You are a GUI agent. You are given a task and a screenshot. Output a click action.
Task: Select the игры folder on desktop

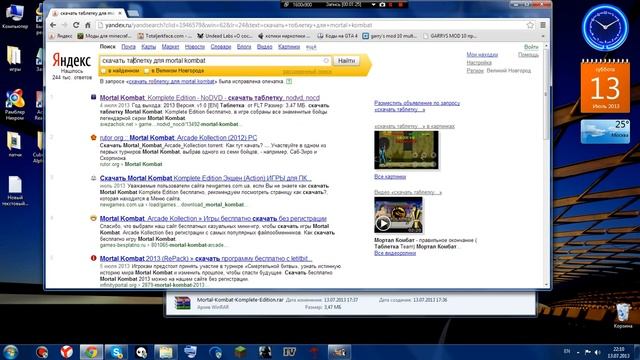pos(15,58)
